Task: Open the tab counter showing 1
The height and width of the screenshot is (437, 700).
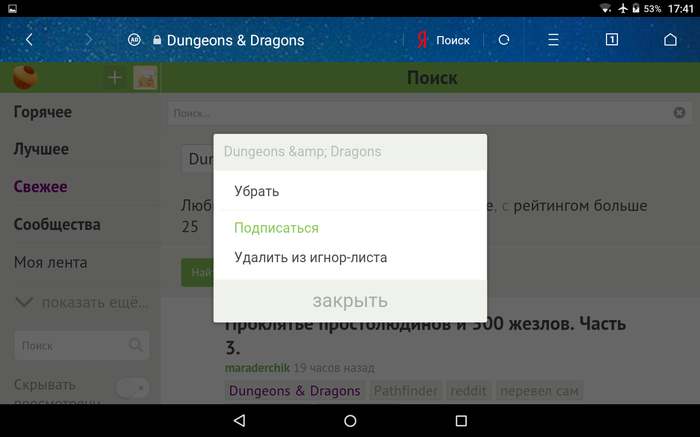Action: (x=612, y=40)
